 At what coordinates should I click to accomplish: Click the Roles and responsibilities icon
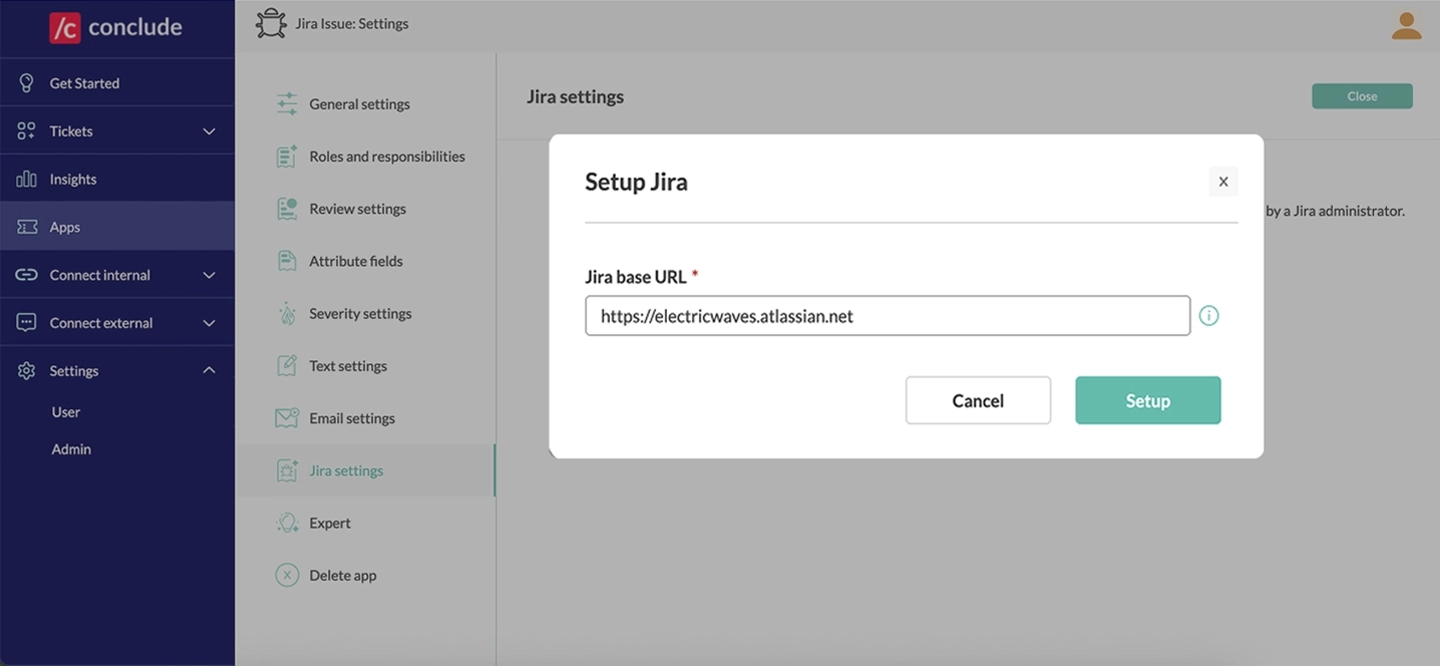click(287, 156)
